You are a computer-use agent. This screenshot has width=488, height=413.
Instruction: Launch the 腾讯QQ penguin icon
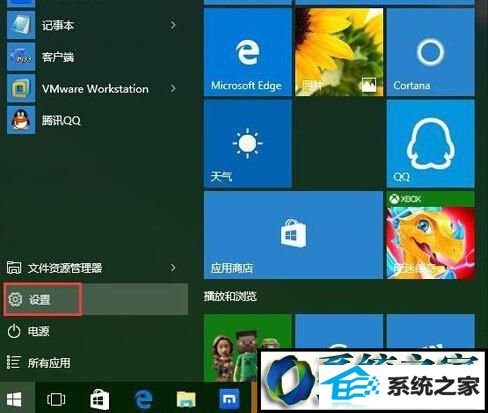click(21, 120)
